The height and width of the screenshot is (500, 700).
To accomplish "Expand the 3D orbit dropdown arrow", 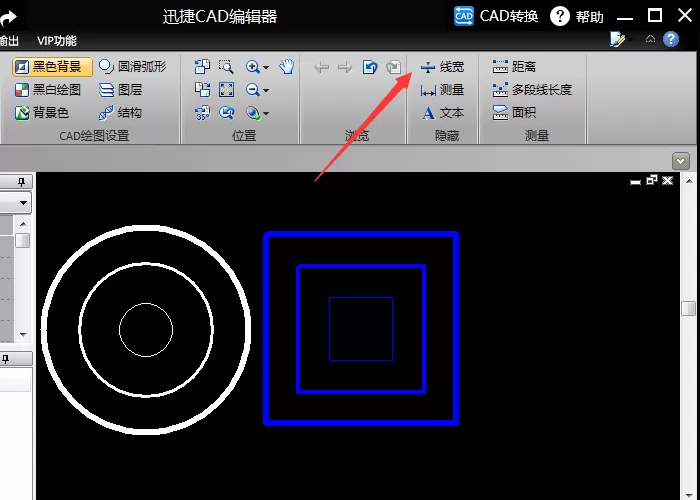I will coord(266,114).
